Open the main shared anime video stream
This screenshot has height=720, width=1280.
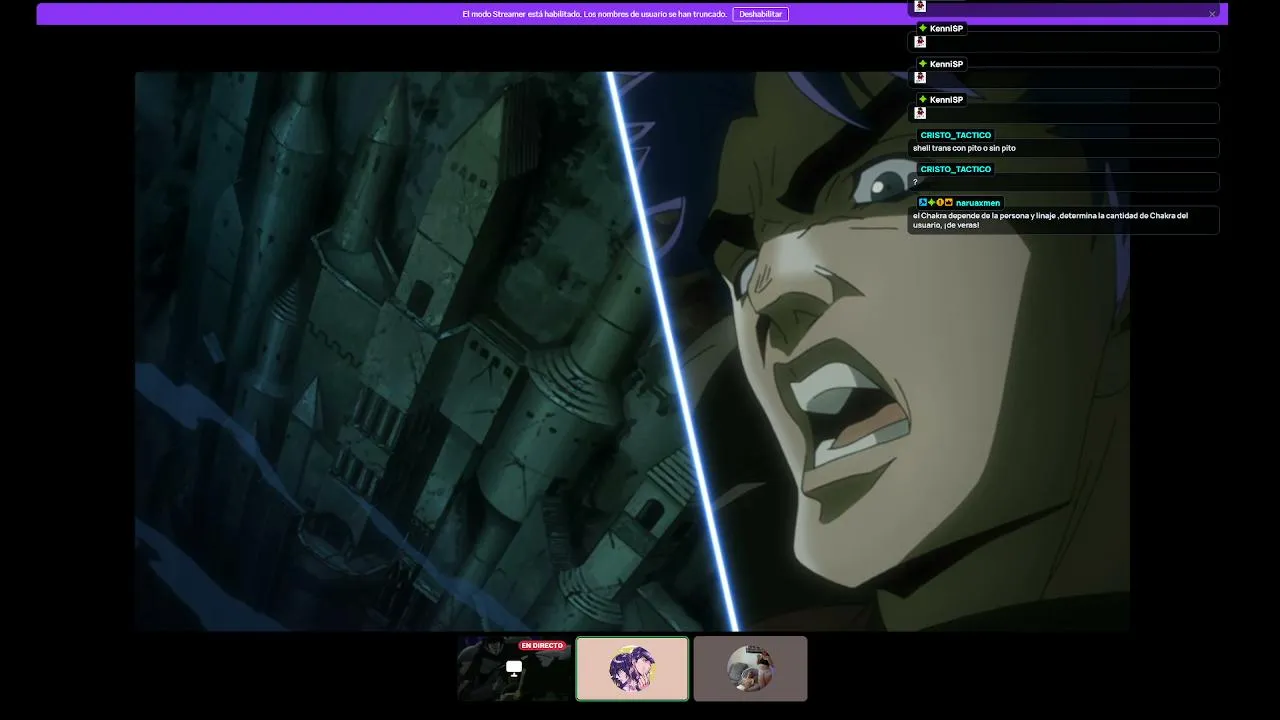point(632,351)
